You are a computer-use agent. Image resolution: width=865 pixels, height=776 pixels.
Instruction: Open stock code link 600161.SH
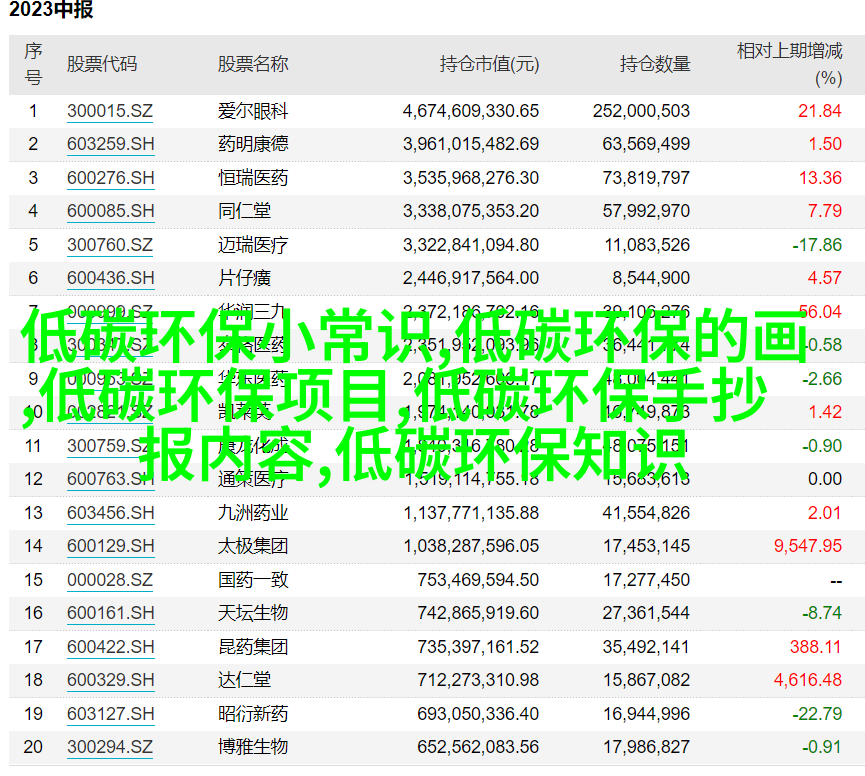(x=110, y=613)
